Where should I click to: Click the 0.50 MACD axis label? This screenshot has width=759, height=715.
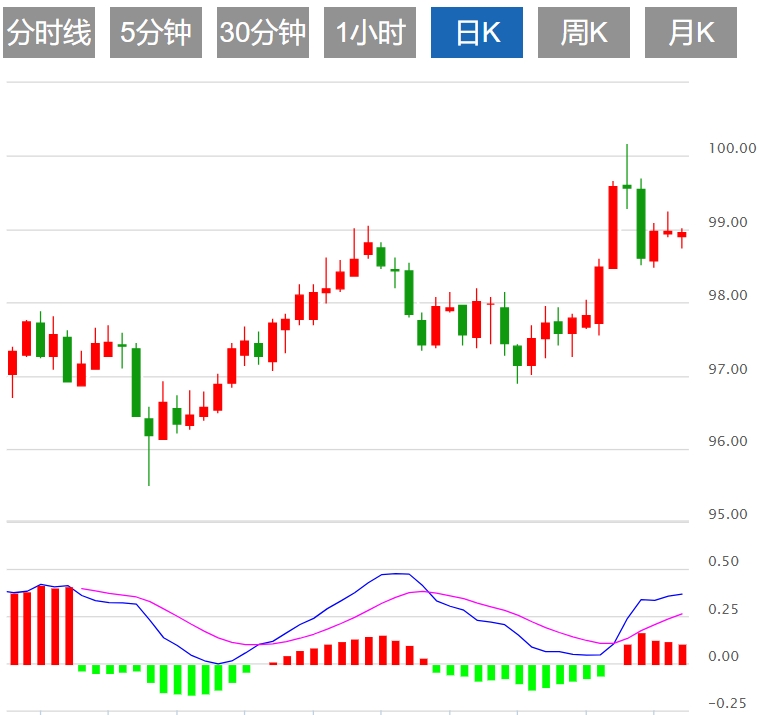pos(723,562)
